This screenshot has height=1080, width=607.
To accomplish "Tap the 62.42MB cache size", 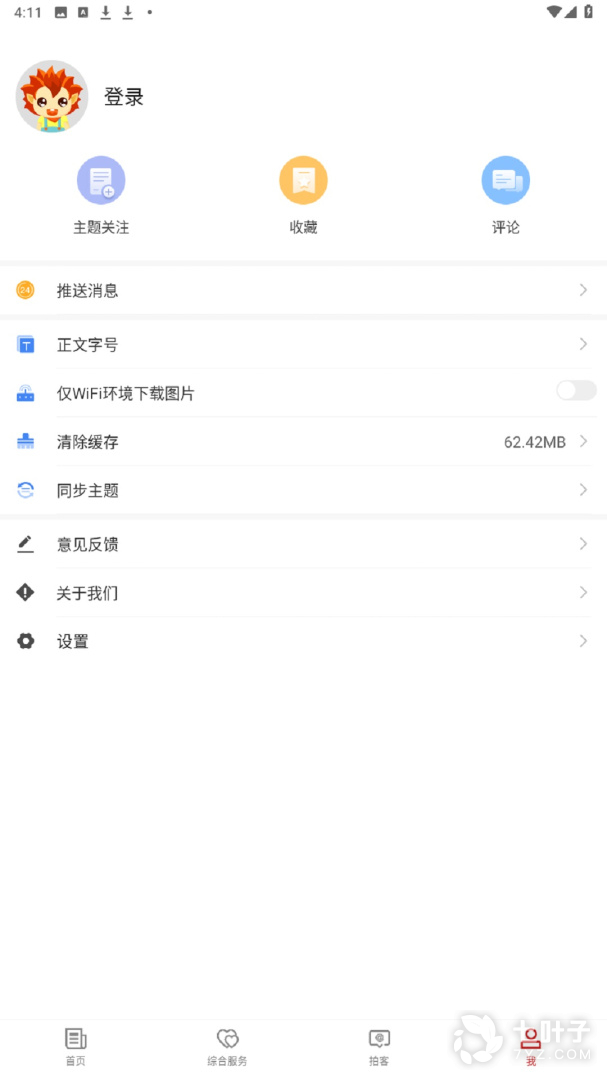I will [x=534, y=442].
